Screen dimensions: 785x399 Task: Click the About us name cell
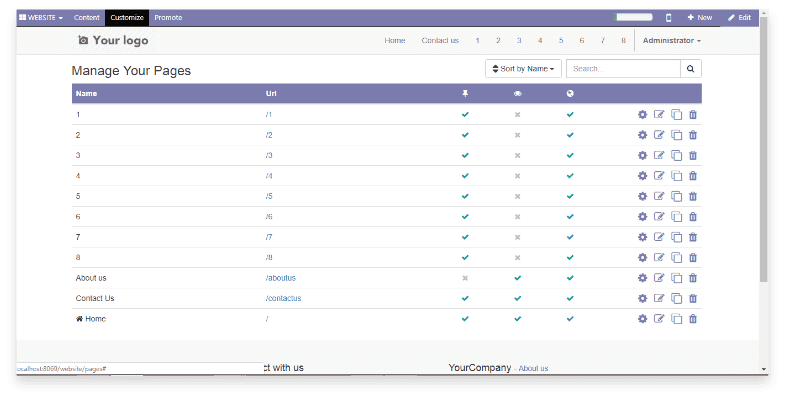click(91, 278)
